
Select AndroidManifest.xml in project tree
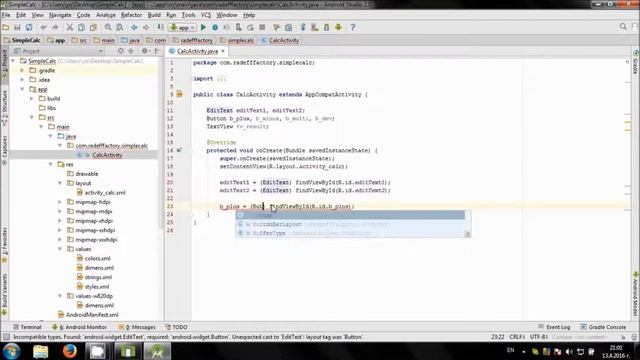(x=92, y=314)
